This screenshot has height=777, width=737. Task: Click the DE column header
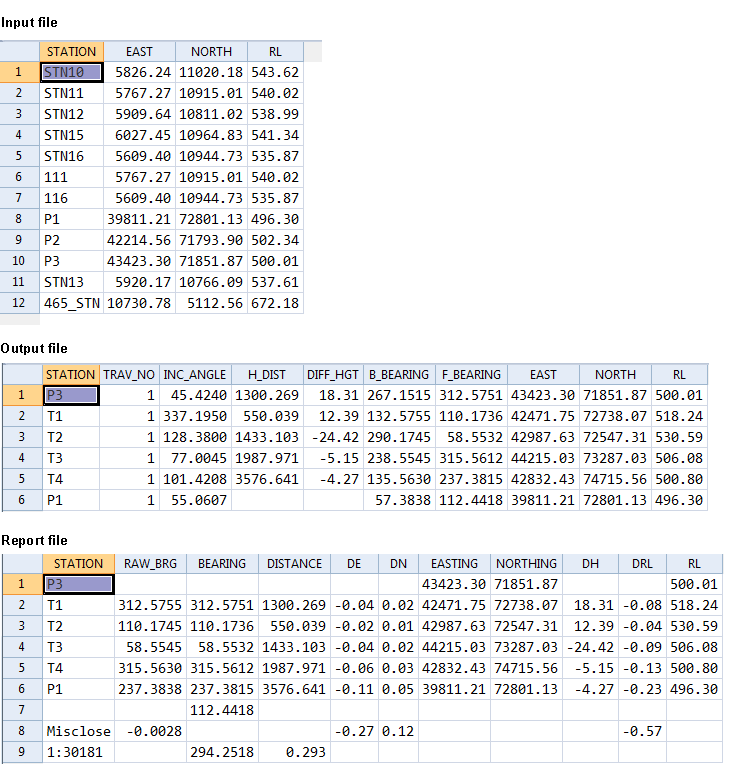[x=354, y=564]
